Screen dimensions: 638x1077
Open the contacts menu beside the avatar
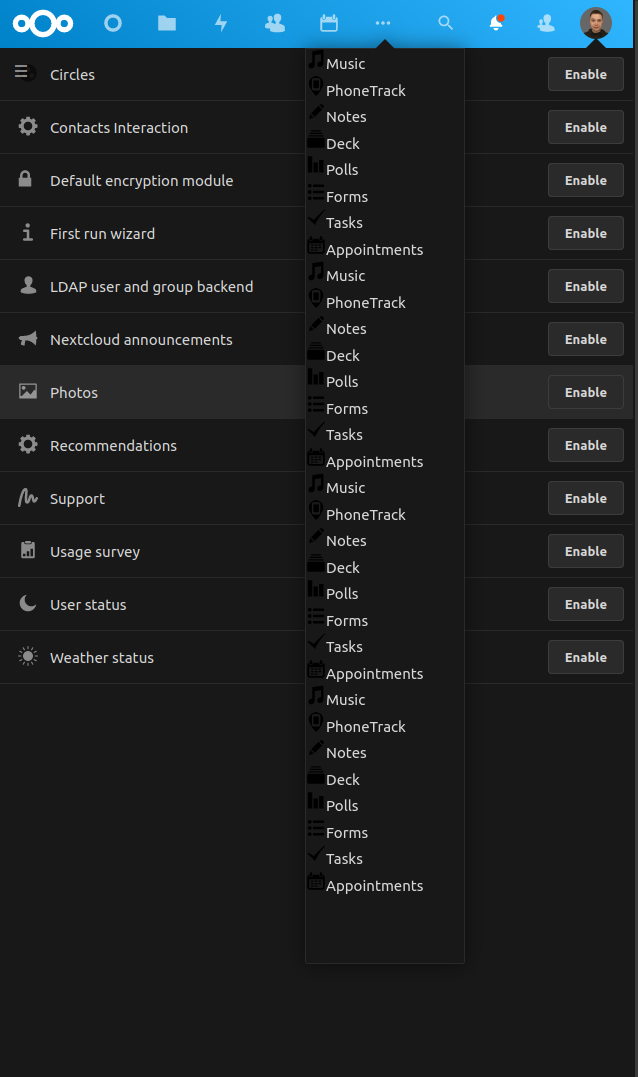[x=545, y=22]
